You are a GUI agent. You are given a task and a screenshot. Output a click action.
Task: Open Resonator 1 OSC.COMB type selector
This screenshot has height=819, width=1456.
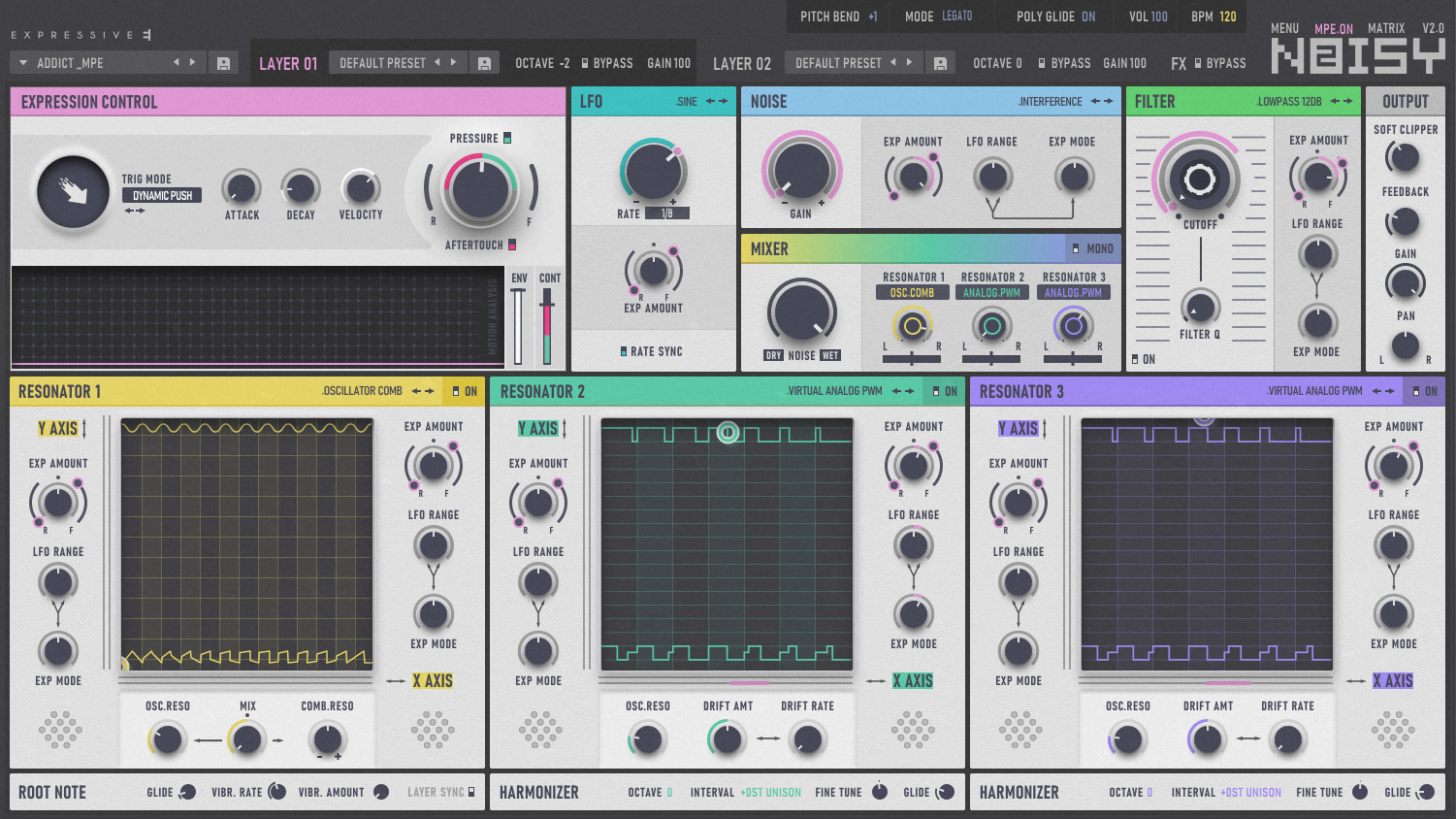pyautogui.click(x=911, y=292)
